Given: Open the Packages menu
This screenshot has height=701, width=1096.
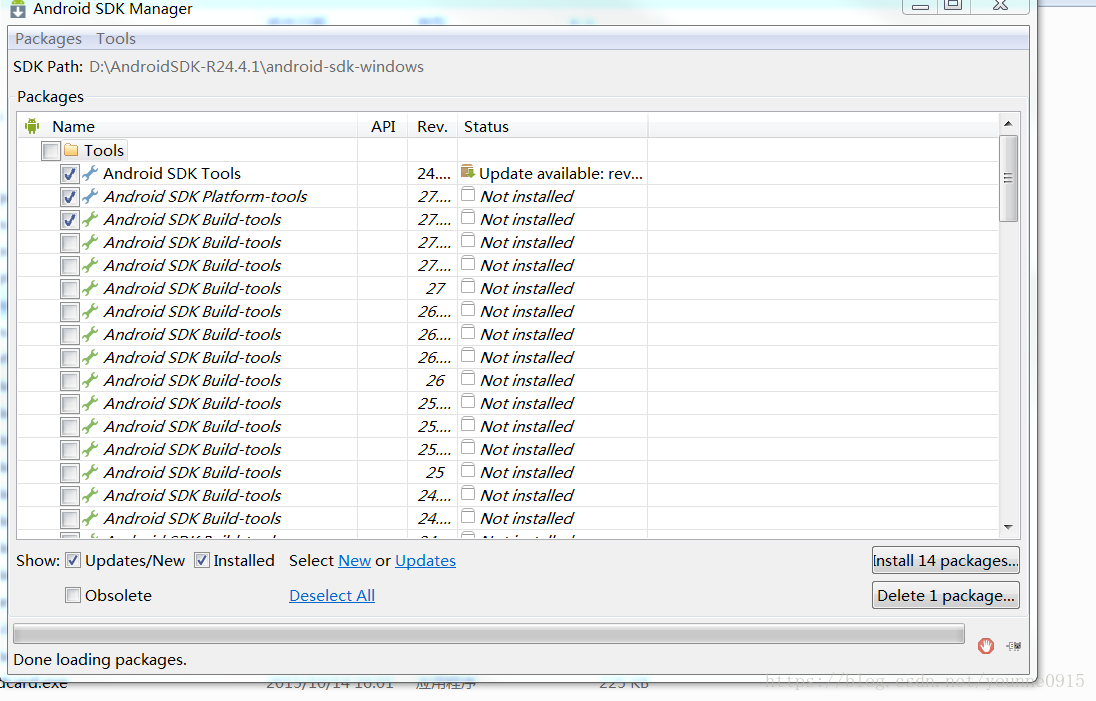Looking at the screenshot, I should coord(48,38).
